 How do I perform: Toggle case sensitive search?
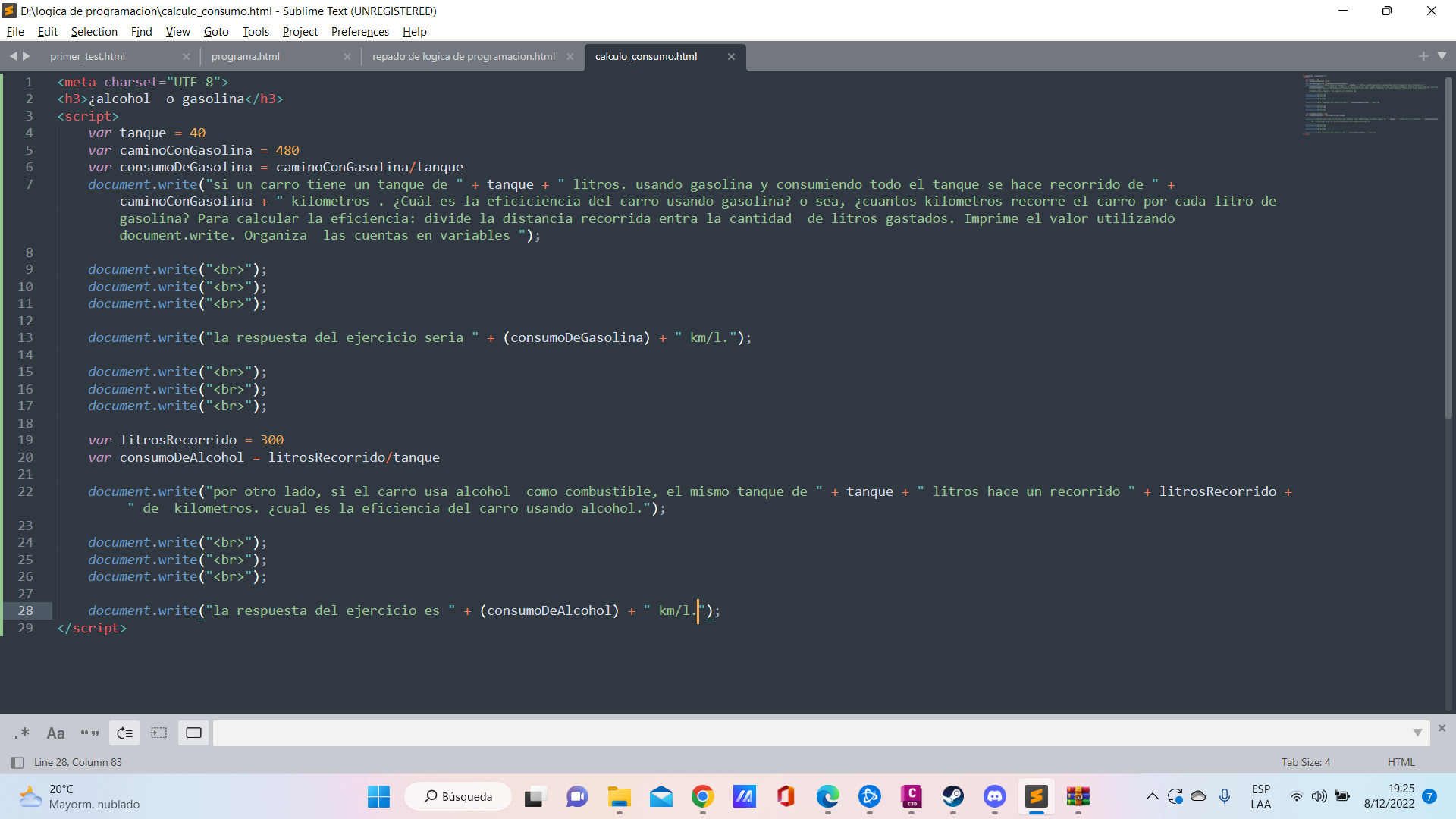[55, 733]
